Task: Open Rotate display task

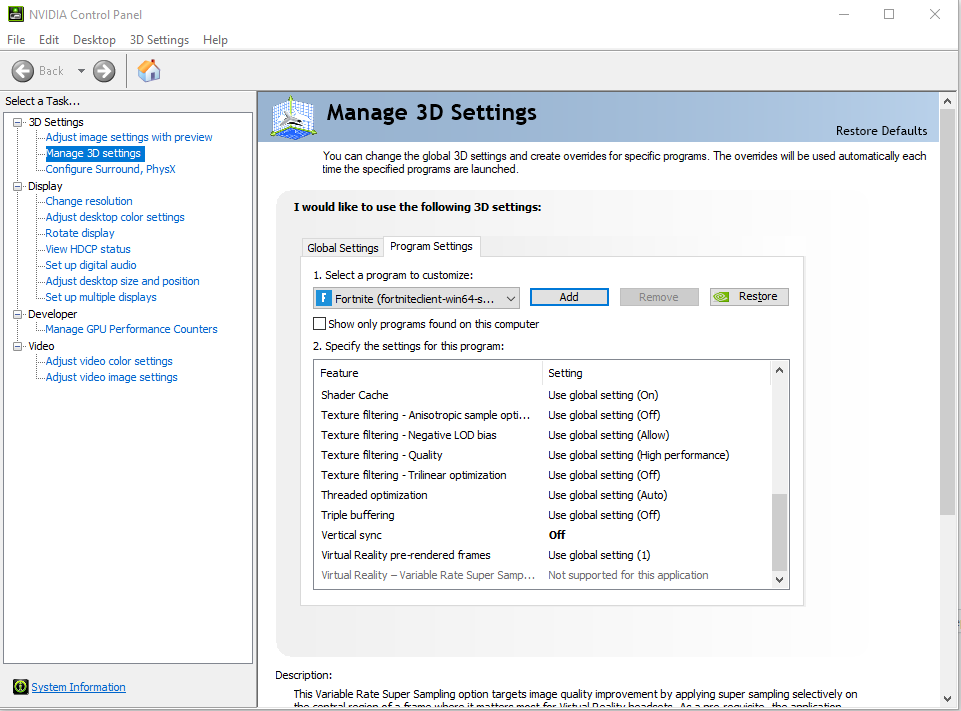Action: [80, 233]
